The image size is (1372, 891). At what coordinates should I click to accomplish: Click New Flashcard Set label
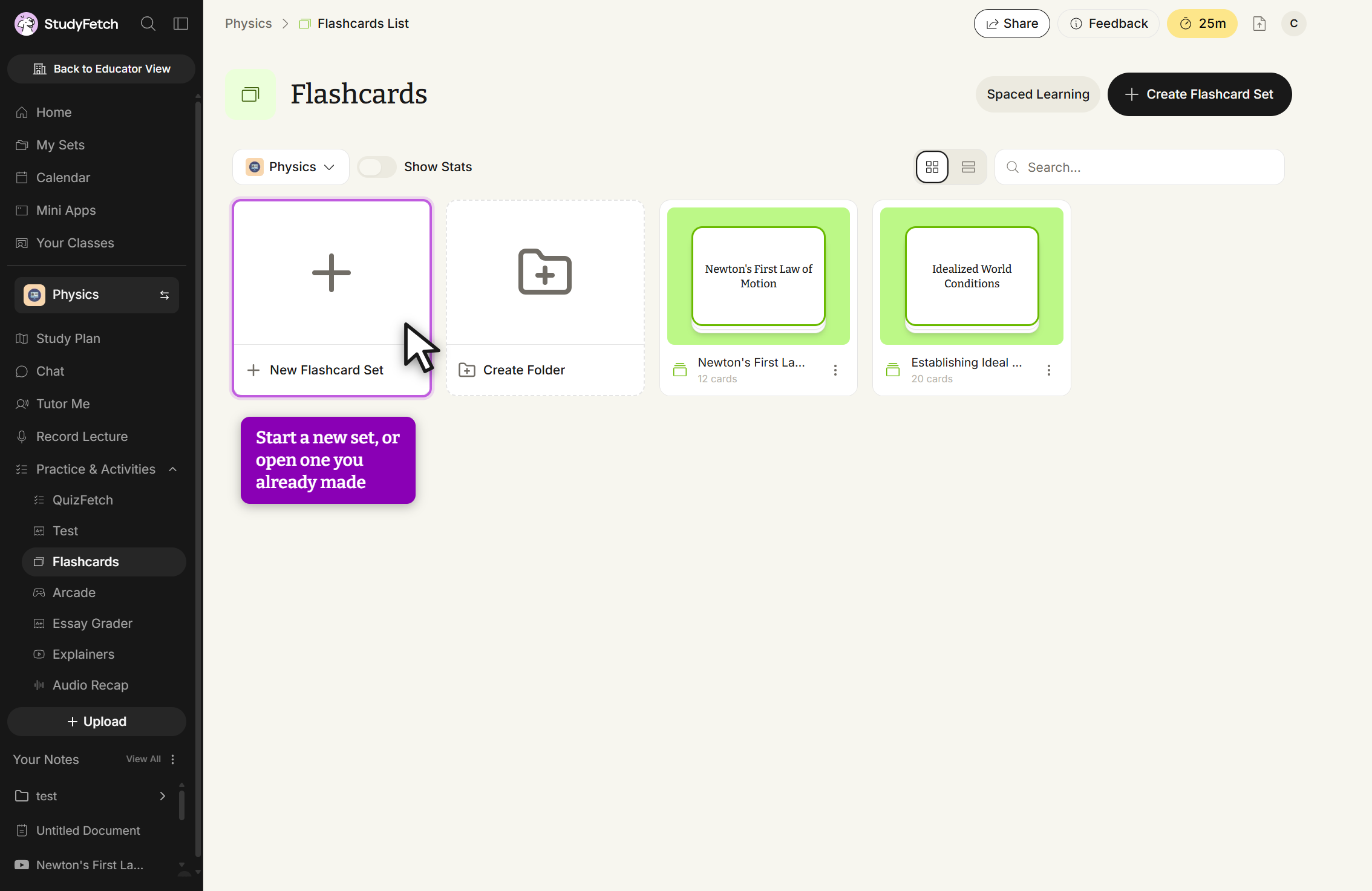point(327,370)
